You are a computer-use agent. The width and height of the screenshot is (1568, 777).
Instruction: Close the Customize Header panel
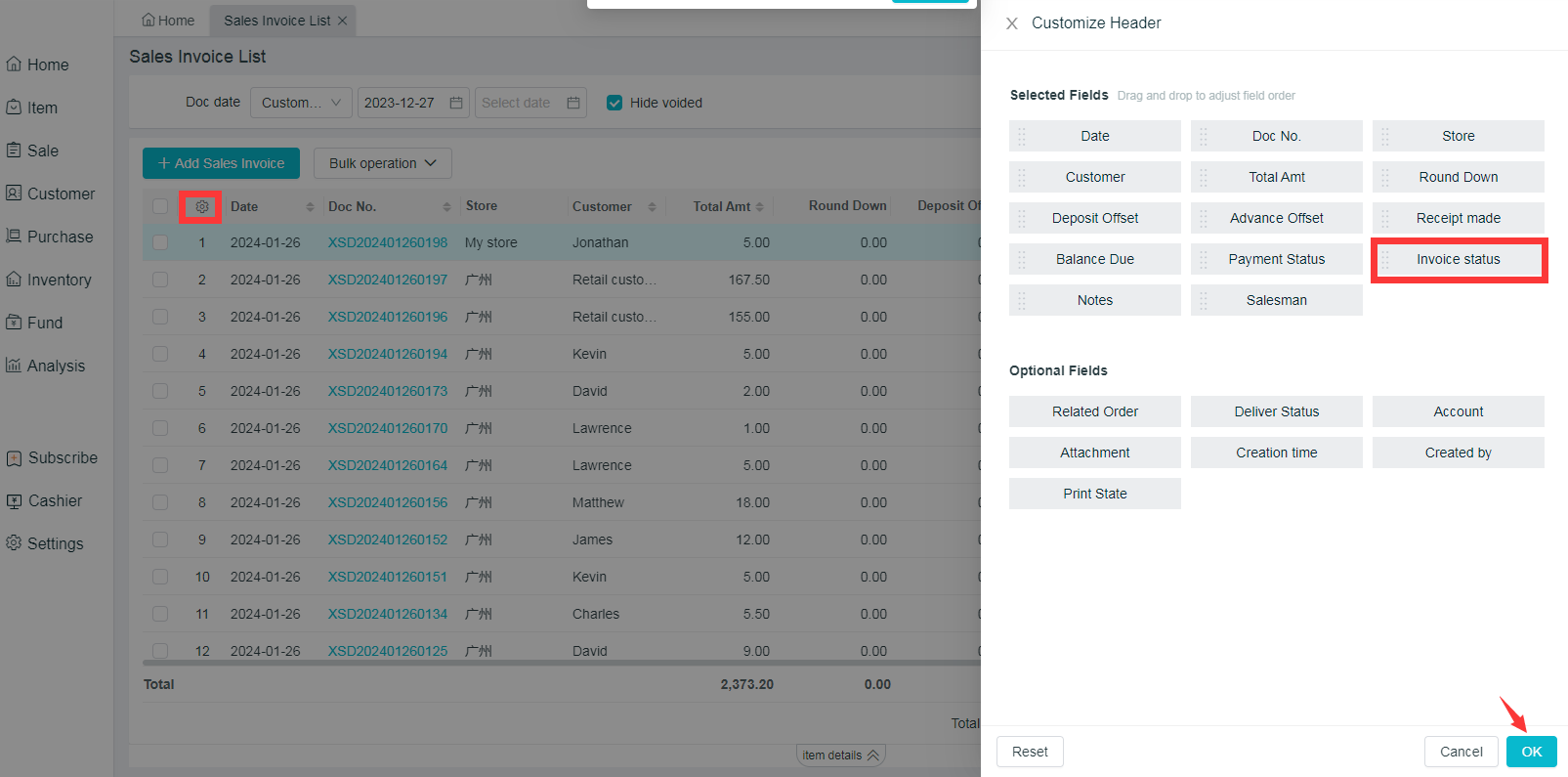[1012, 23]
